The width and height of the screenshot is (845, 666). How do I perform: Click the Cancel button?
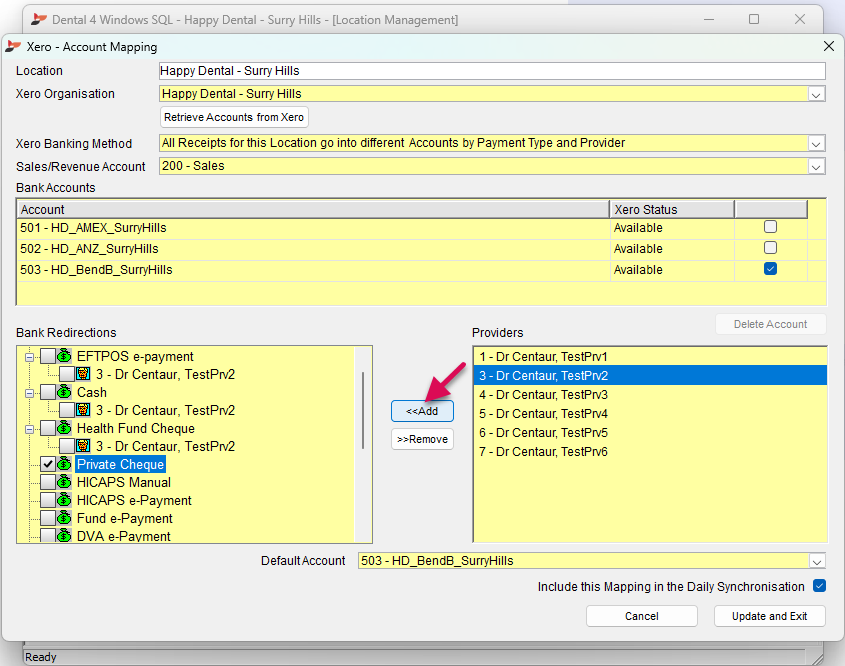[x=641, y=616]
